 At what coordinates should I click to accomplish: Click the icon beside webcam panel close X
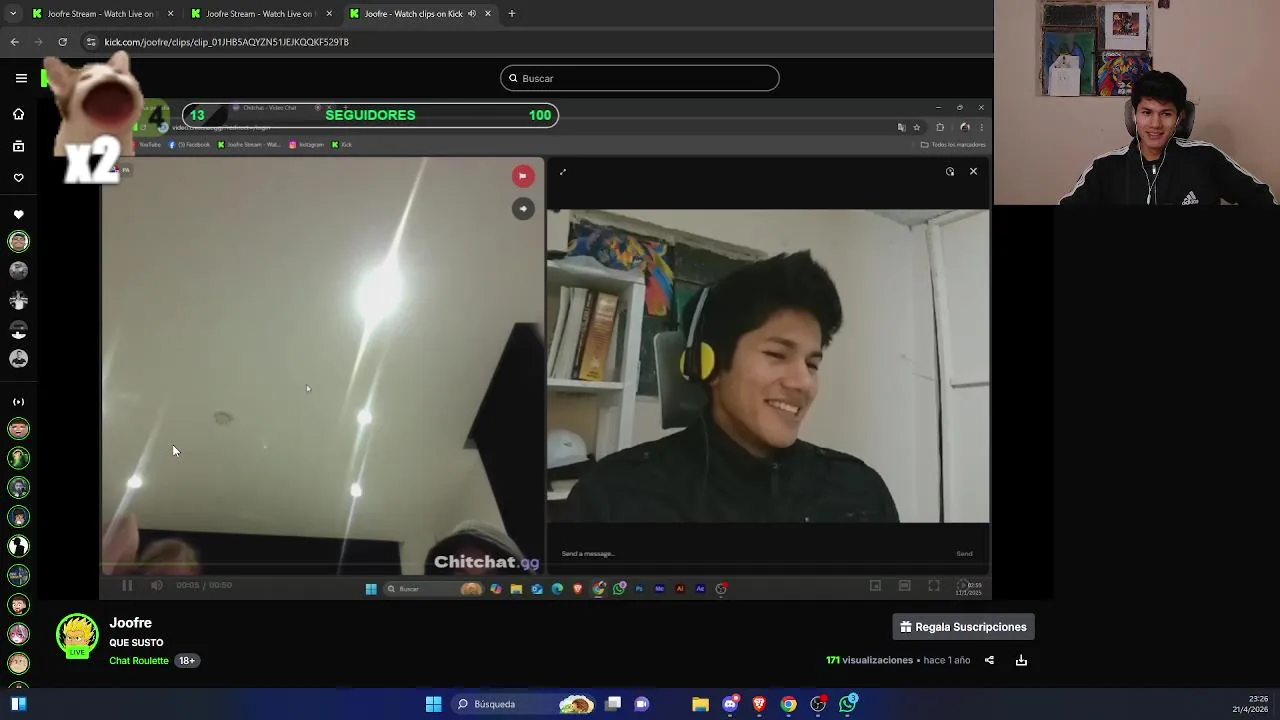950,171
